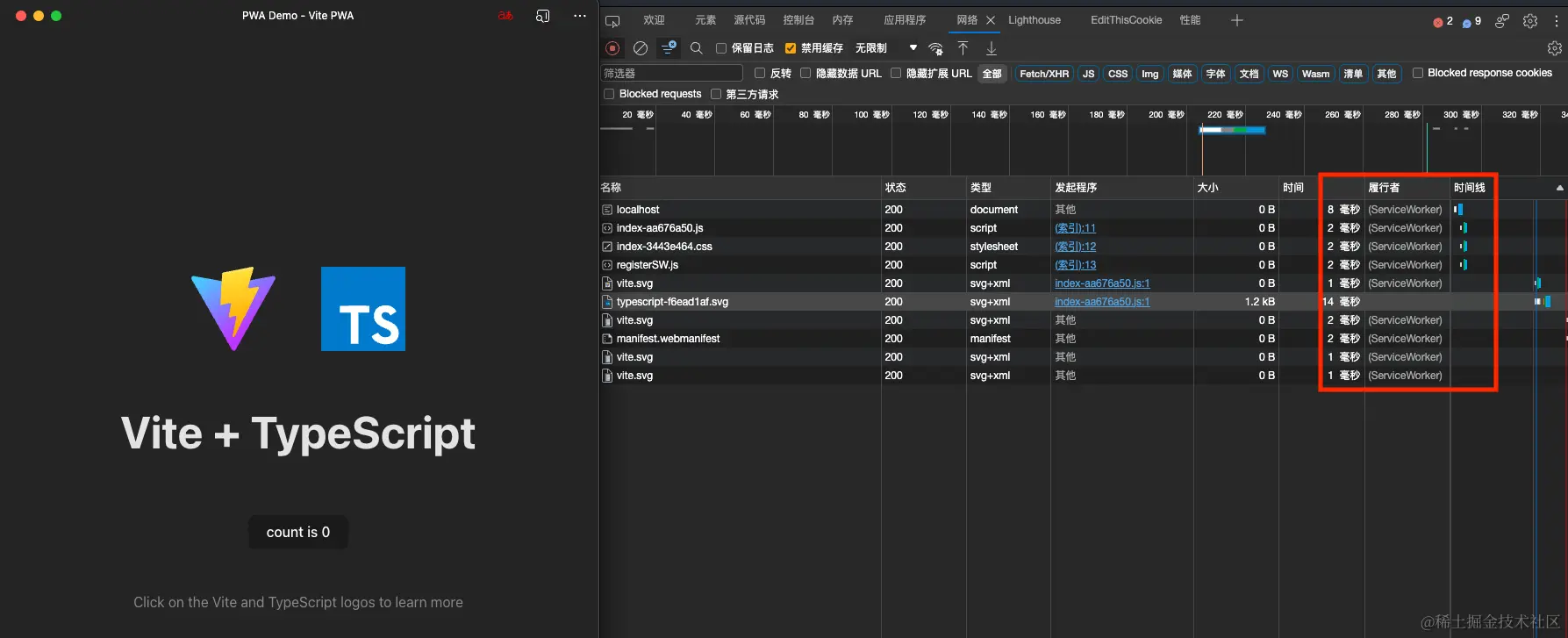
Task: Open initiator link for typescript-f6ead1af.svg
Action: pos(1102,302)
